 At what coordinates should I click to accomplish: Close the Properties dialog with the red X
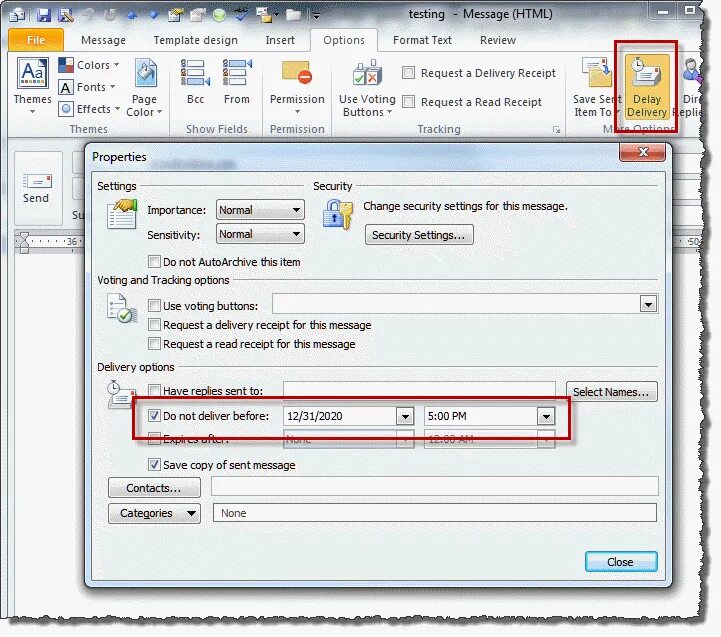(x=642, y=152)
